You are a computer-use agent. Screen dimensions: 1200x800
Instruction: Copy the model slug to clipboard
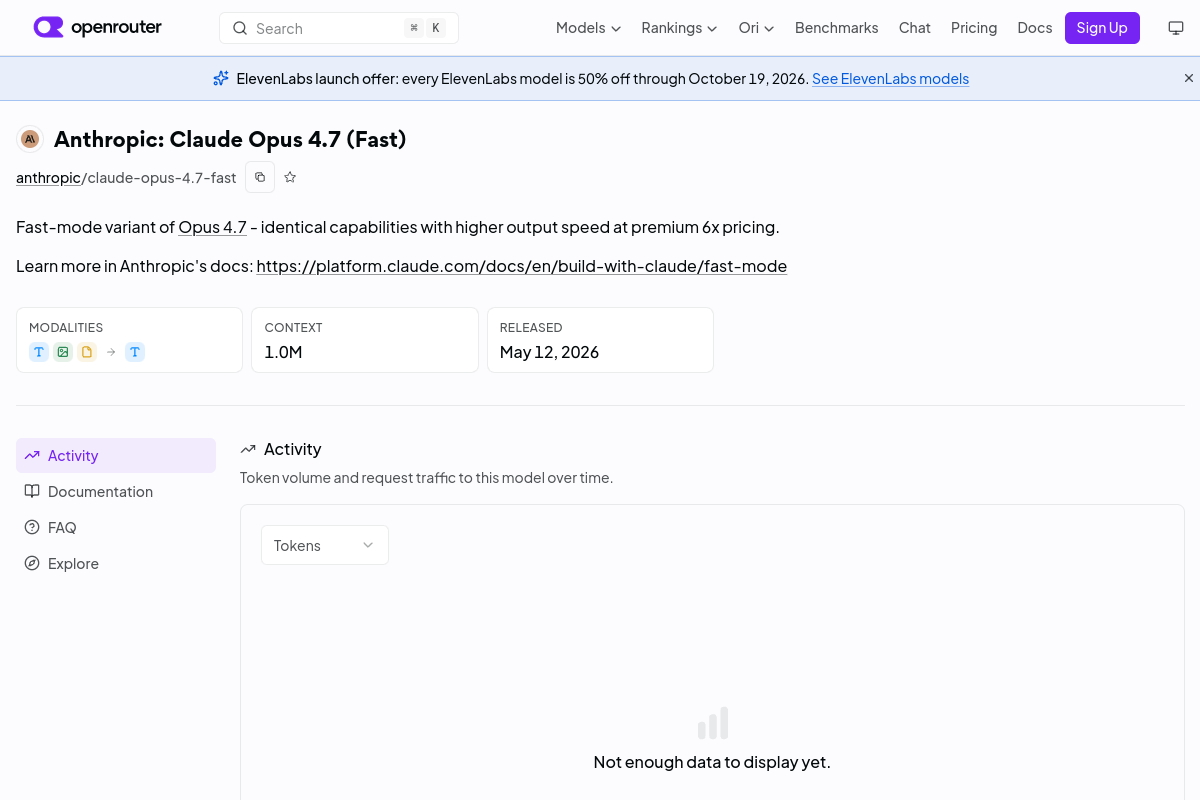260,177
